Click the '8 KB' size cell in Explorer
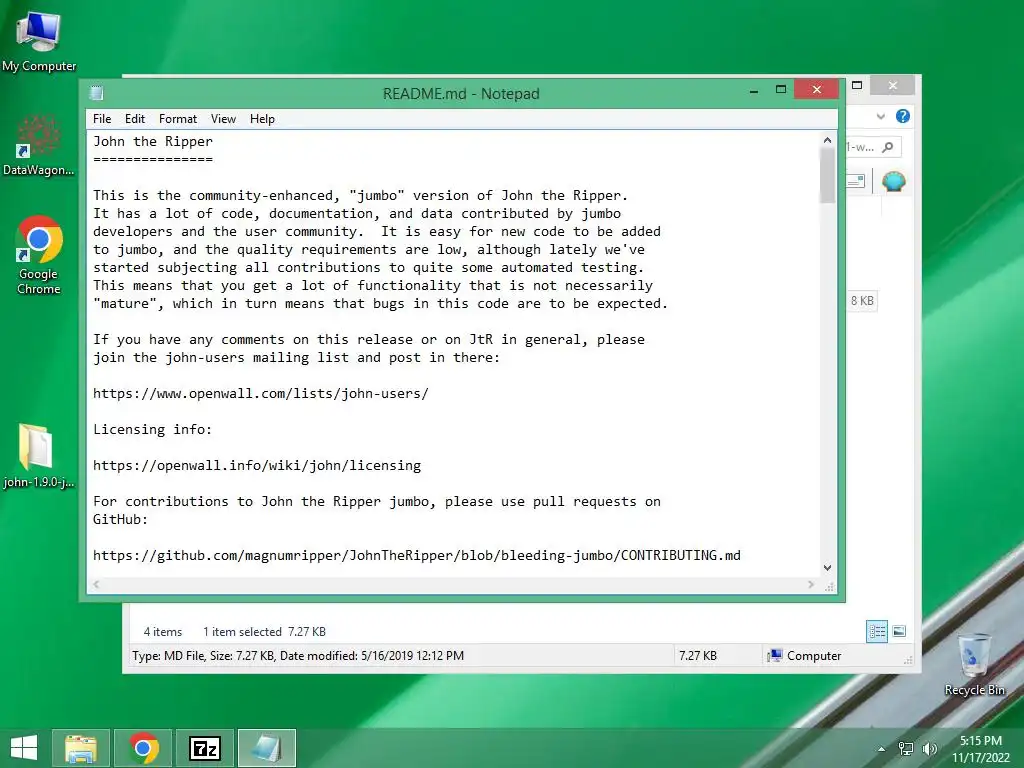This screenshot has height=768, width=1024. click(x=862, y=301)
